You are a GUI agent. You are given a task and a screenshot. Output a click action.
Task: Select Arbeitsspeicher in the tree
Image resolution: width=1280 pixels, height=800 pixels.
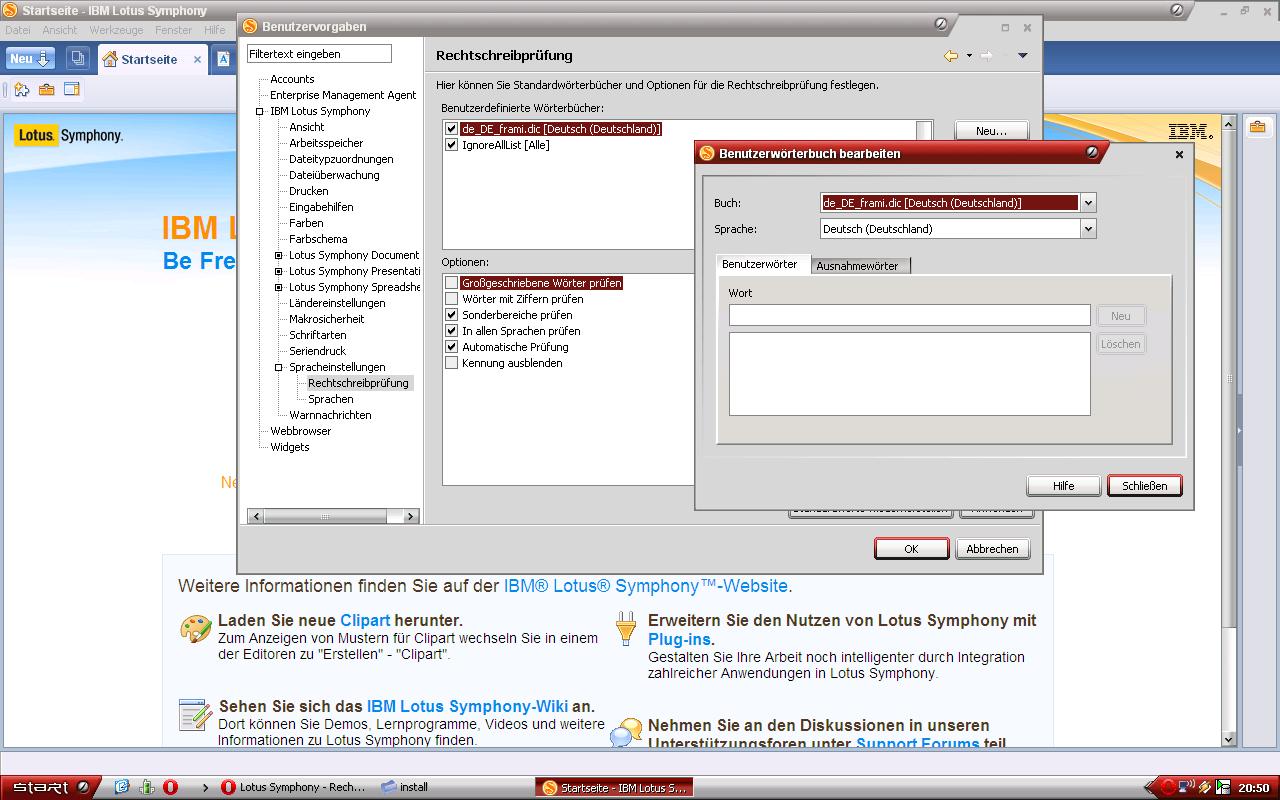(326, 143)
